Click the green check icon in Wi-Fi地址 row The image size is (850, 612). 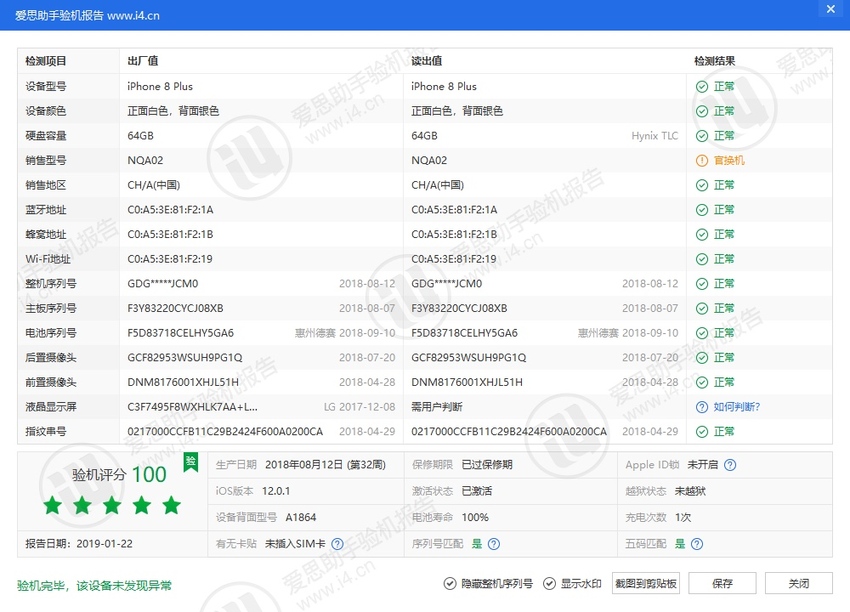(702, 259)
